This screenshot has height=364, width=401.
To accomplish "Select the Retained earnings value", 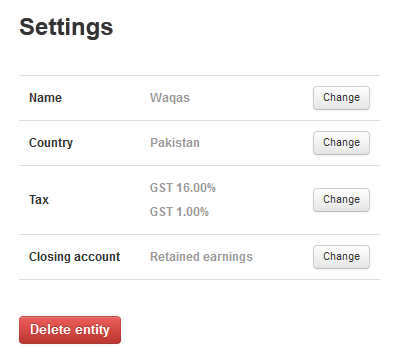I will [x=202, y=257].
